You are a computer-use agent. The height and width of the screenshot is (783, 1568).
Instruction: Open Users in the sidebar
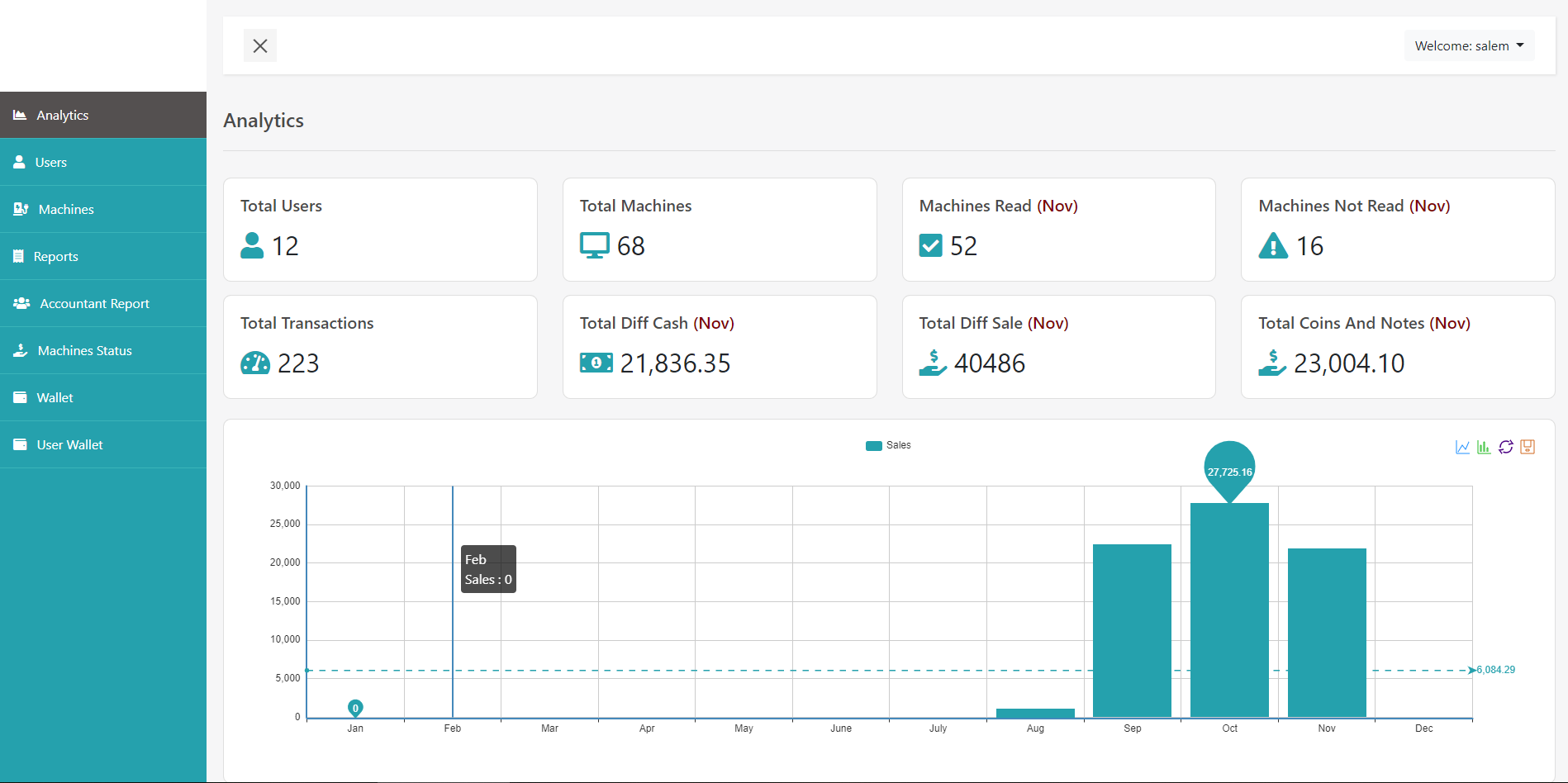(51, 163)
